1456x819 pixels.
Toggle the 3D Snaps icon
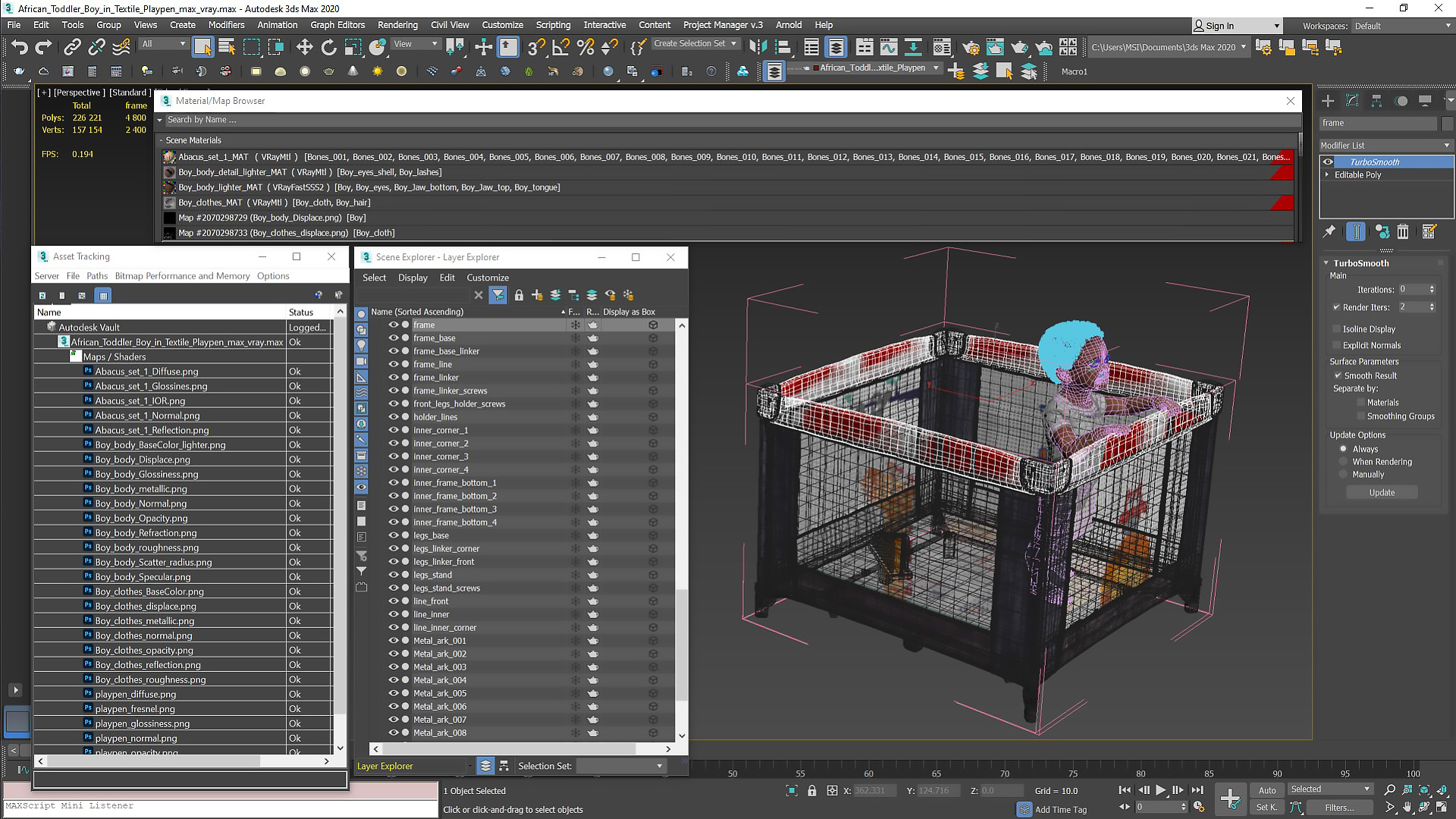coord(536,47)
